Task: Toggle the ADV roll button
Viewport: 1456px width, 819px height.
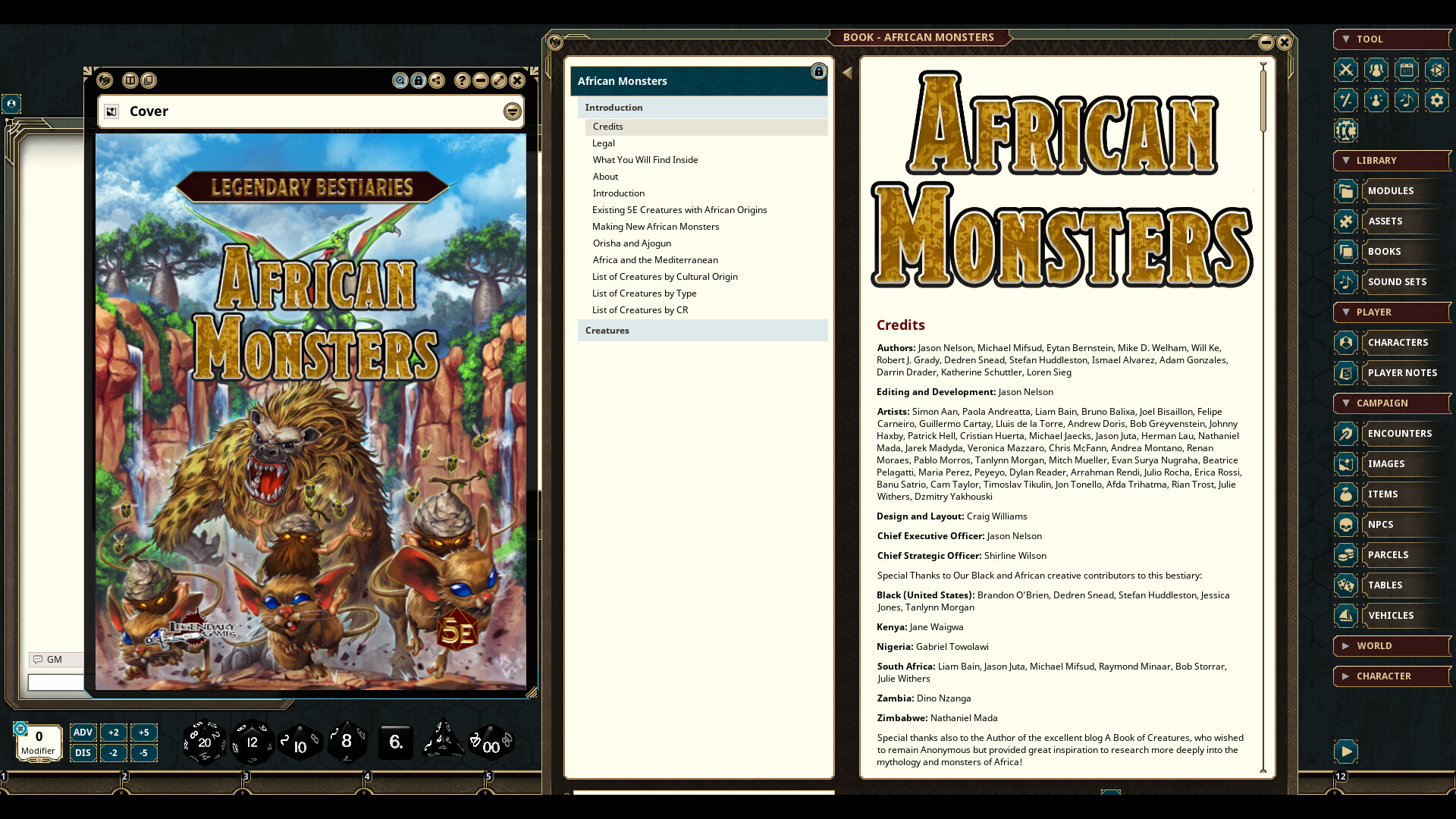Action: (x=83, y=733)
